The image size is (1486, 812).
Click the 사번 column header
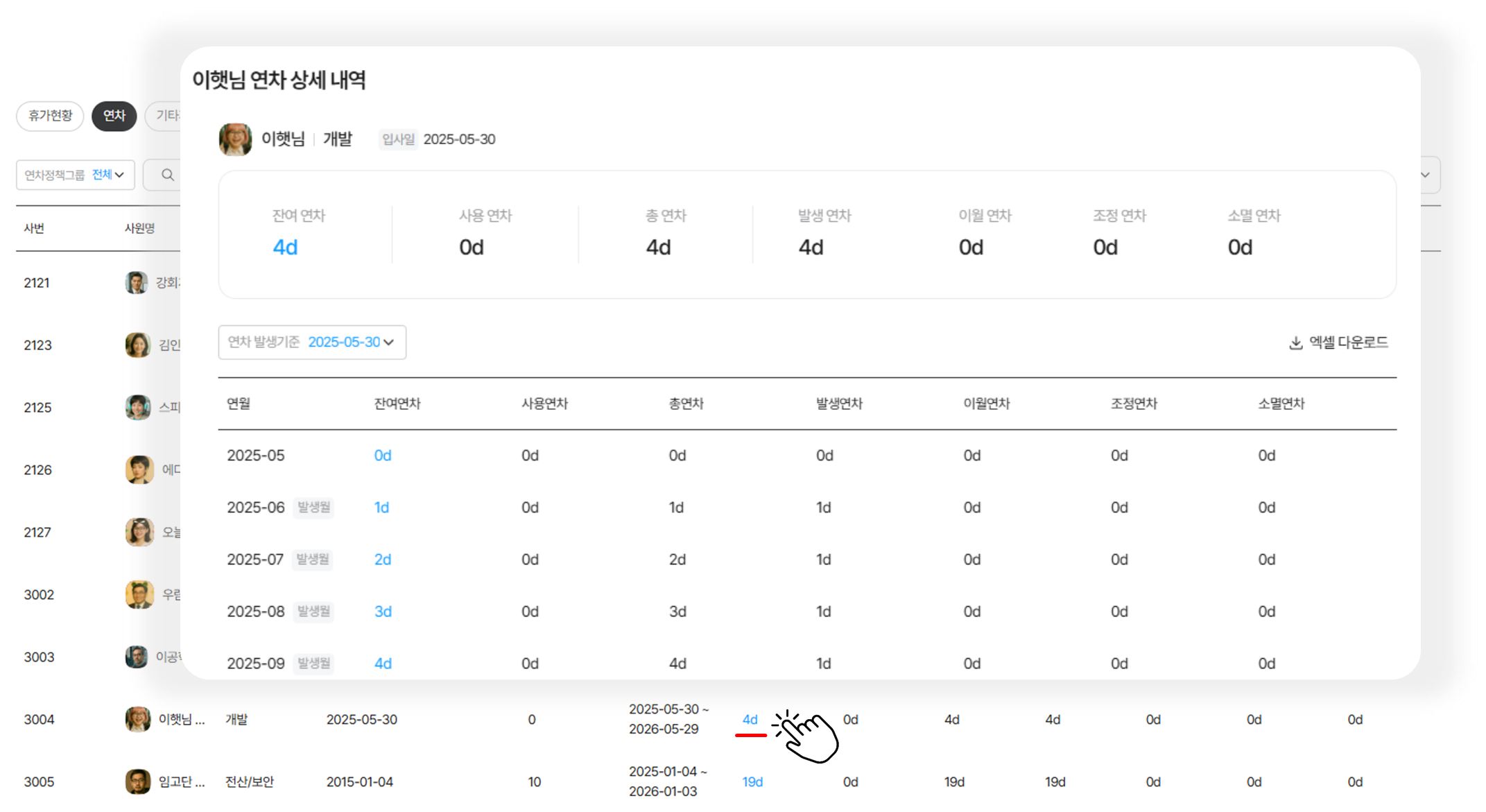[34, 229]
